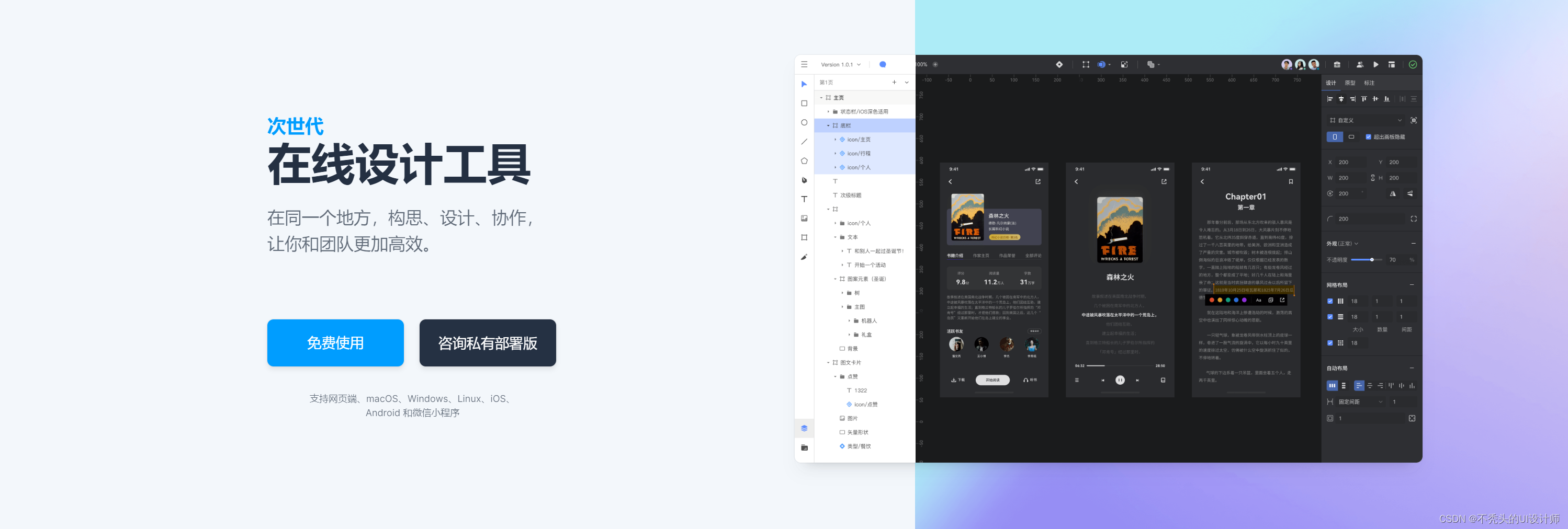This screenshot has height=529, width=1568.
Task: Add a new page with plus icon
Action: pos(894,82)
